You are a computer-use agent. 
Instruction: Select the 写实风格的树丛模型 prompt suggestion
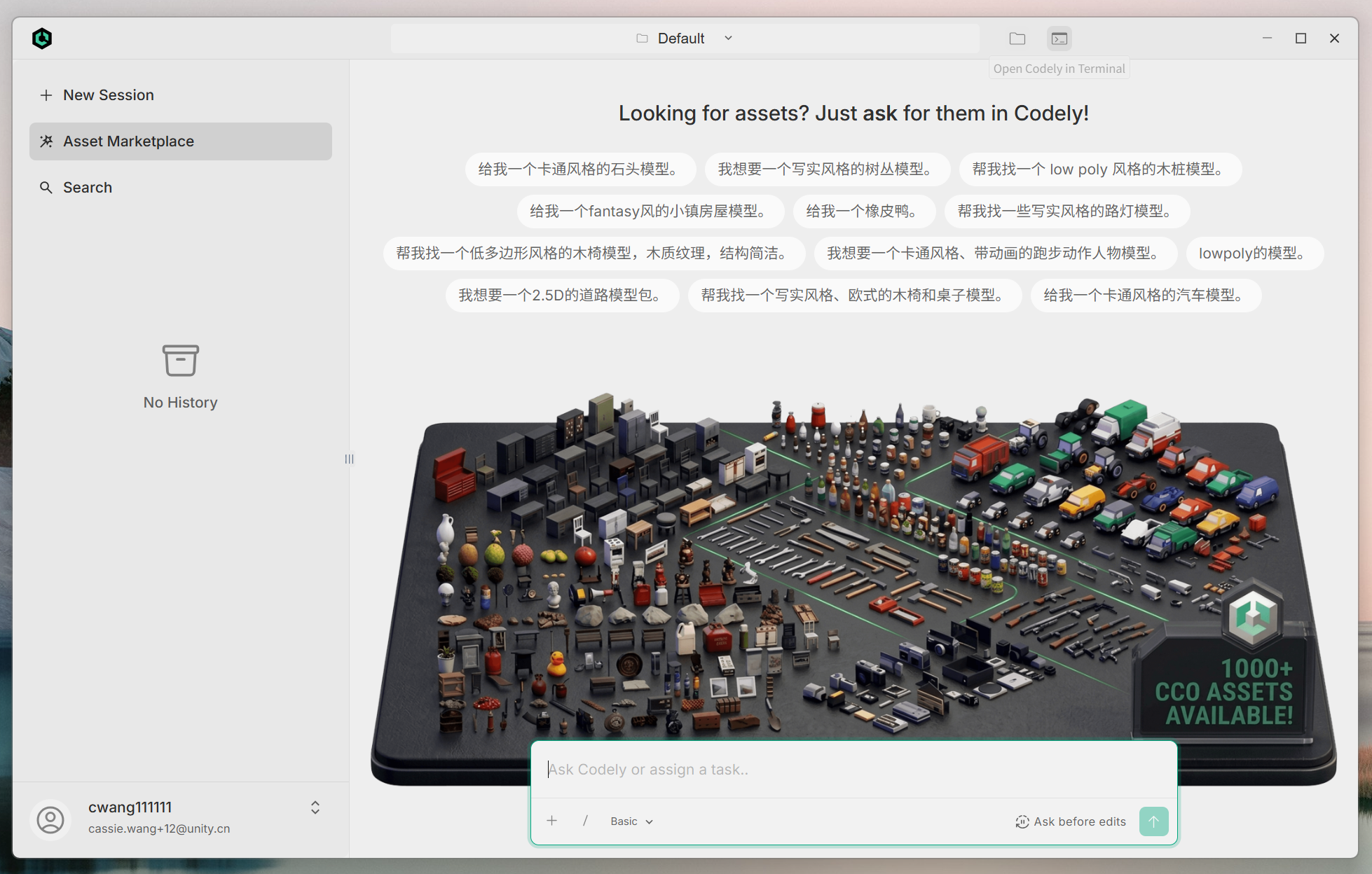(x=828, y=169)
